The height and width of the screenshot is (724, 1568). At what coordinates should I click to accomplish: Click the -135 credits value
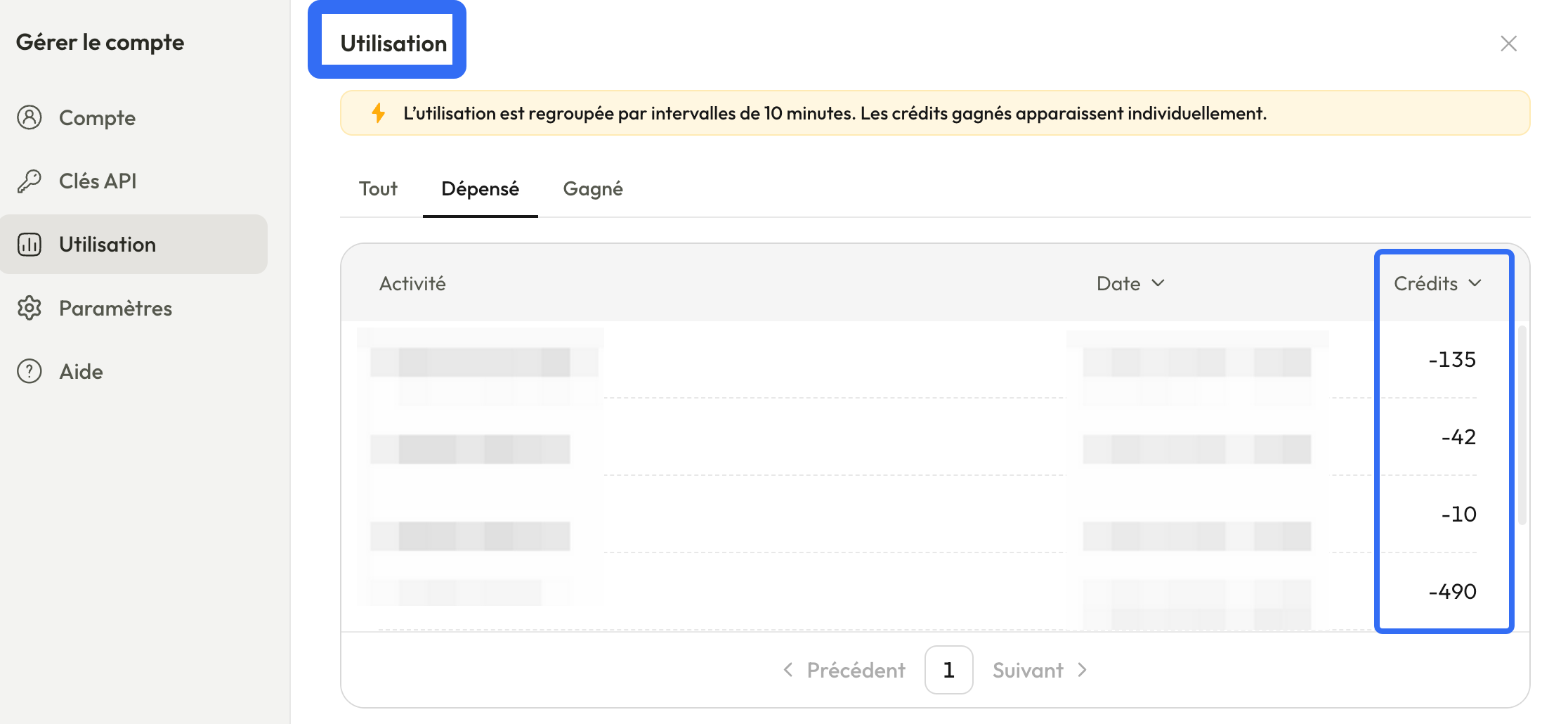click(1452, 359)
